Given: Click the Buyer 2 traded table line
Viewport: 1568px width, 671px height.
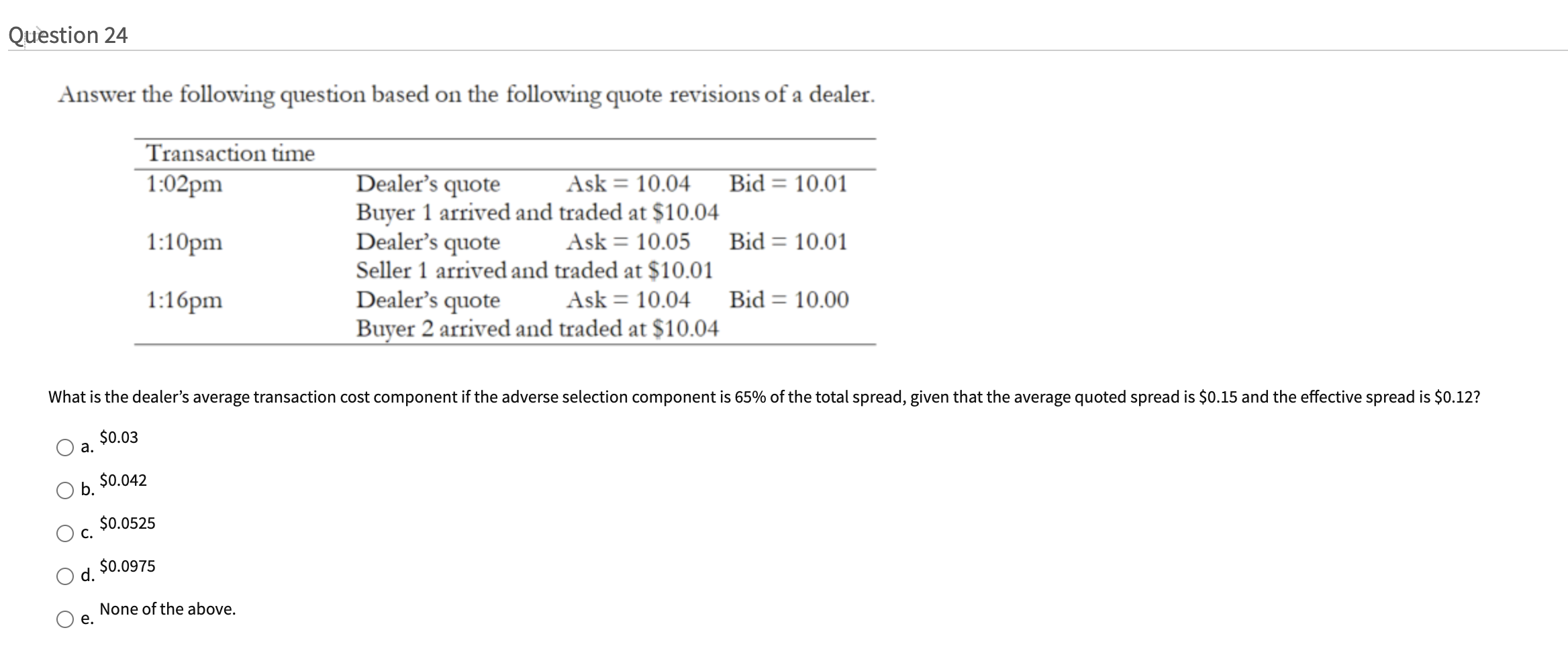Looking at the screenshot, I should (x=537, y=329).
